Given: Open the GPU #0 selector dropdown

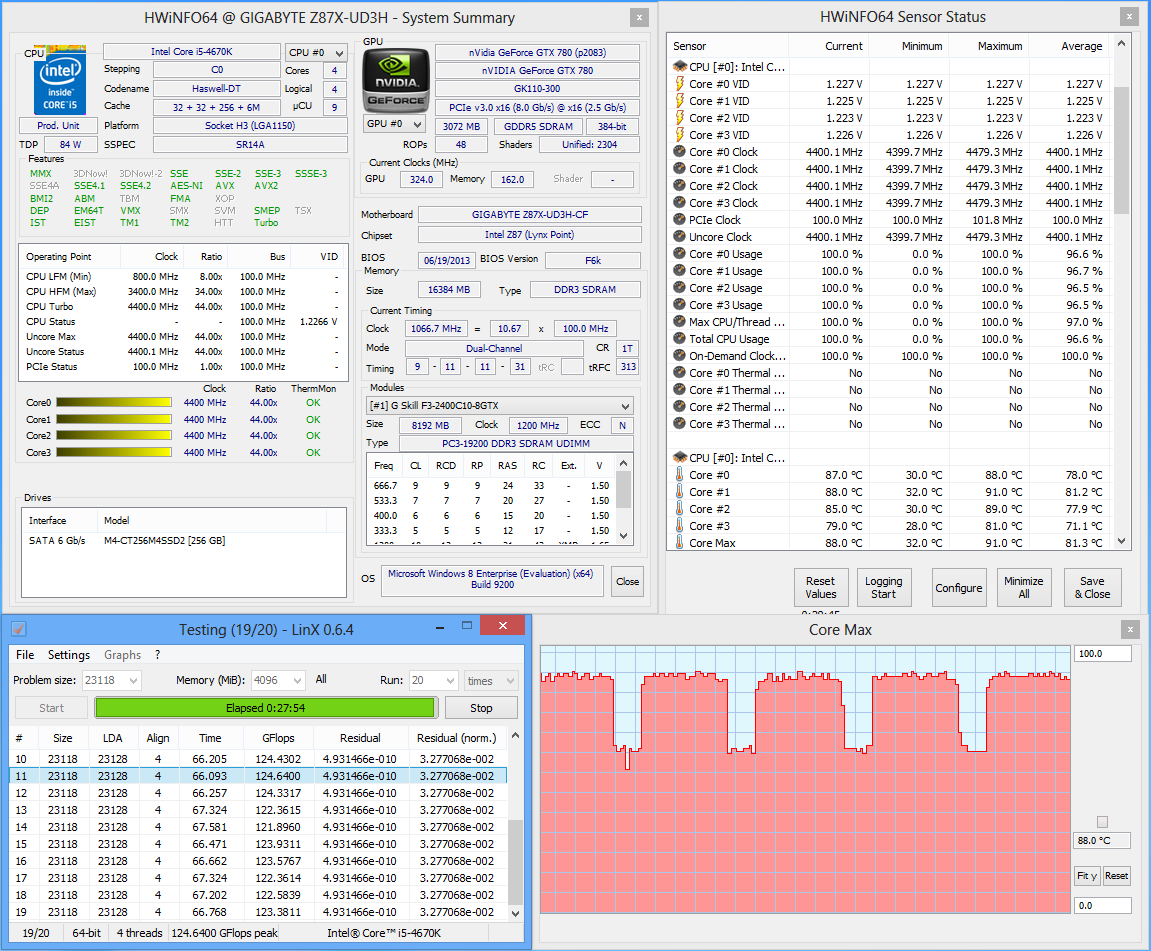Looking at the screenshot, I should 395,124.
